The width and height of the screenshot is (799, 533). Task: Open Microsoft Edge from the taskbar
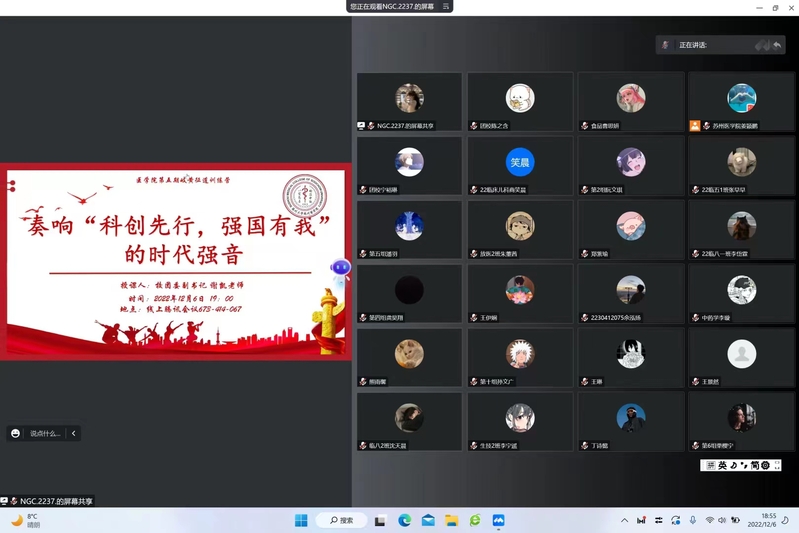pyautogui.click(x=405, y=520)
